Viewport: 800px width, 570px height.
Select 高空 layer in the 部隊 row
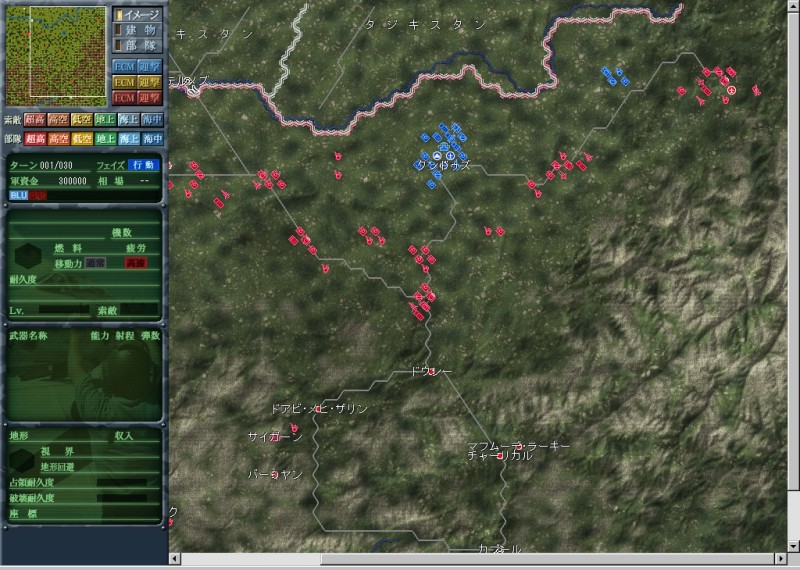click(x=58, y=138)
